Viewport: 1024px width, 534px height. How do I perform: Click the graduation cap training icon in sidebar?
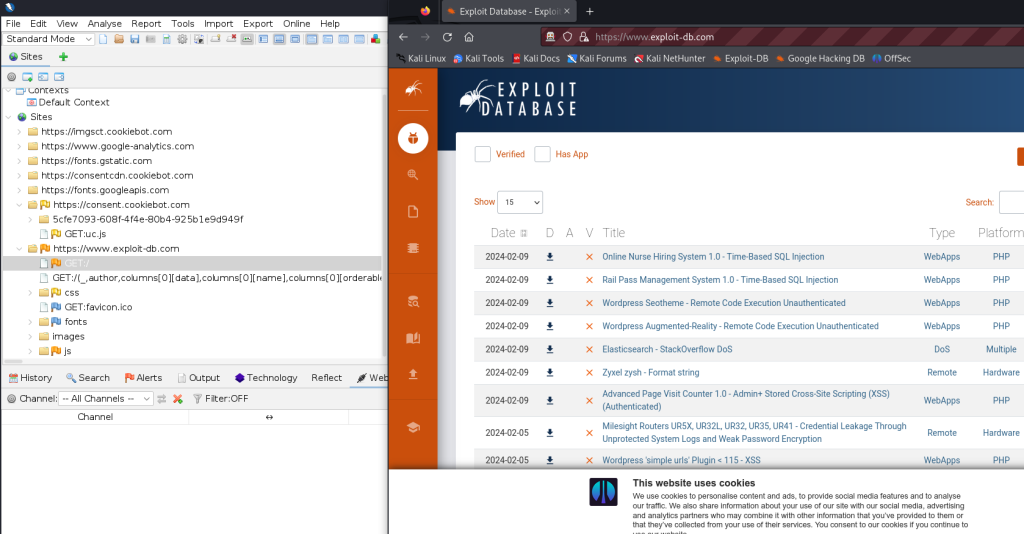coord(413,427)
